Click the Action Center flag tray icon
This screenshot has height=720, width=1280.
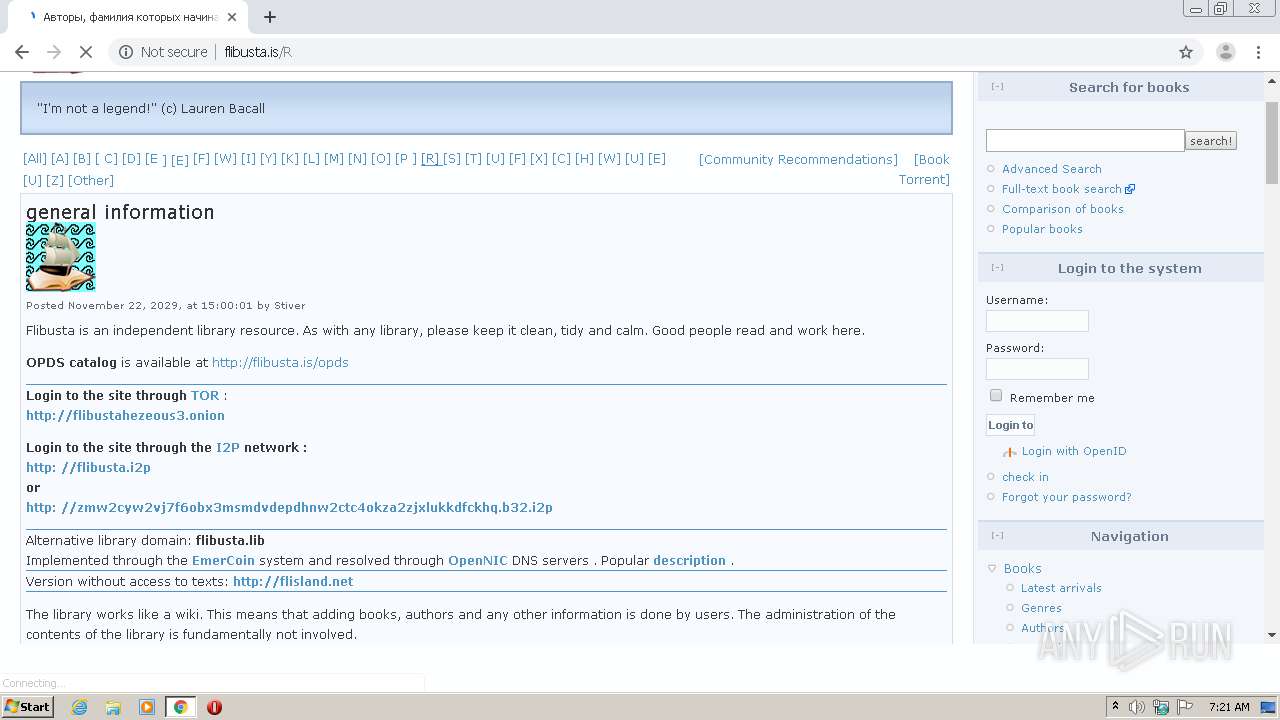(1184, 707)
